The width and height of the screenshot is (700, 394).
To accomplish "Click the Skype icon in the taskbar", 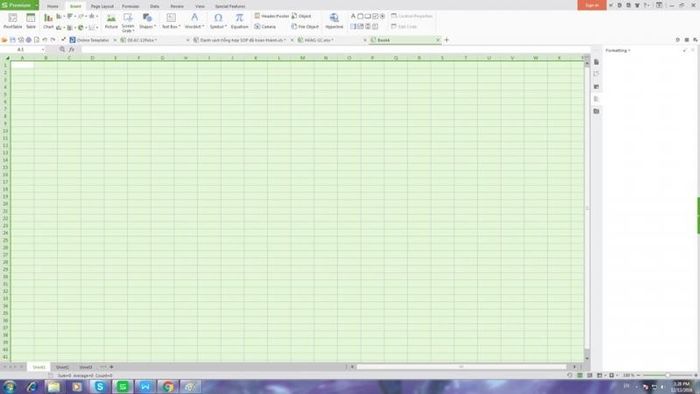I will [100, 387].
